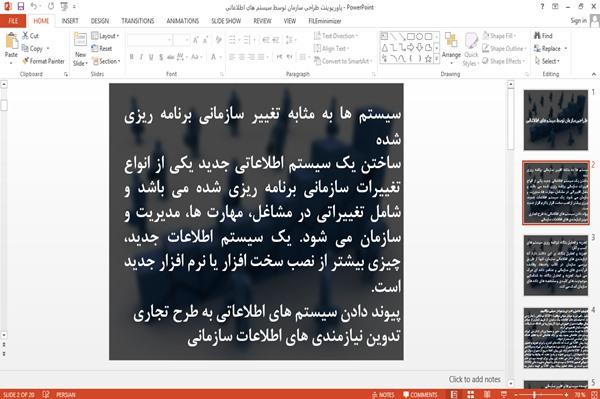The width and height of the screenshot is (600, 399).
Task: Toggle Strikethrough formatting
Action: [171, 57]
